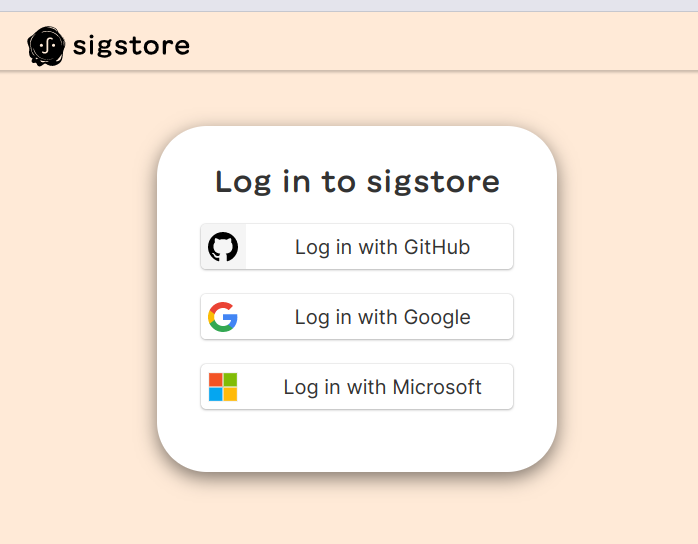The width and height of the screenshot is (698, 544).
Task: Click the word sigstore in card heading
Action: point(434,183)
